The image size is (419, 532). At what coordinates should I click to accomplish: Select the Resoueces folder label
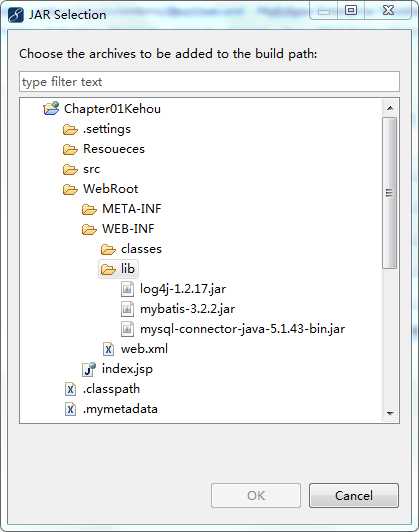point(114,149)
